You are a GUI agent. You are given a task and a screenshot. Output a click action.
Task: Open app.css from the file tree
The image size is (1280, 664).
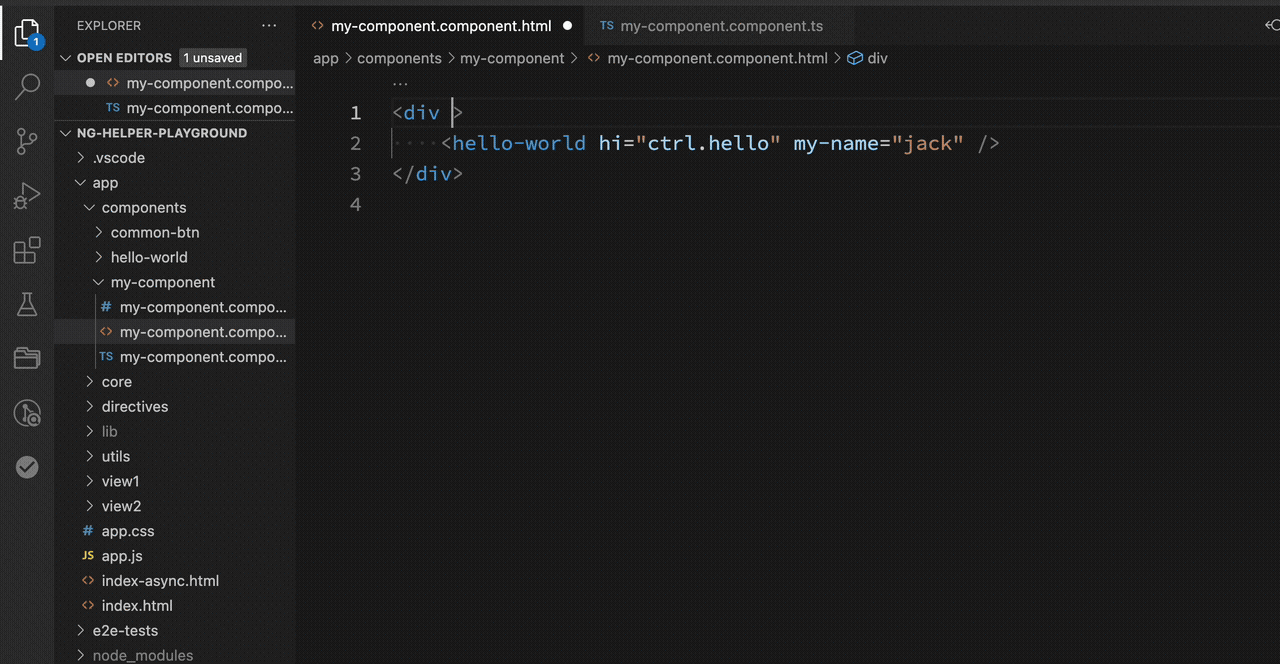(x=127, y=531)
